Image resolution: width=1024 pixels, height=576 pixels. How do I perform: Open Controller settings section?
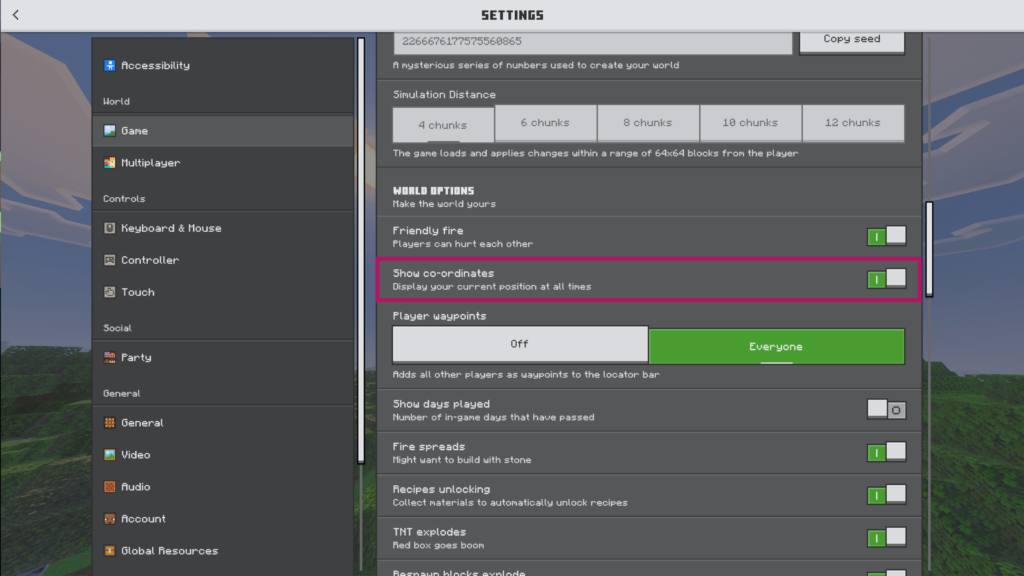[x=223, y=260]
